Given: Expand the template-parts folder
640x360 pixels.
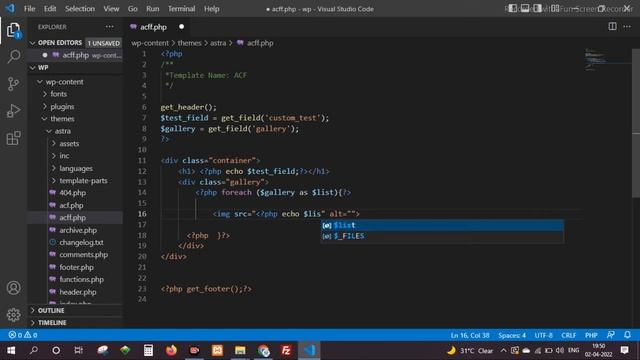Looking at the screenshot, I should pyautogui.click(x=53, y=180).
